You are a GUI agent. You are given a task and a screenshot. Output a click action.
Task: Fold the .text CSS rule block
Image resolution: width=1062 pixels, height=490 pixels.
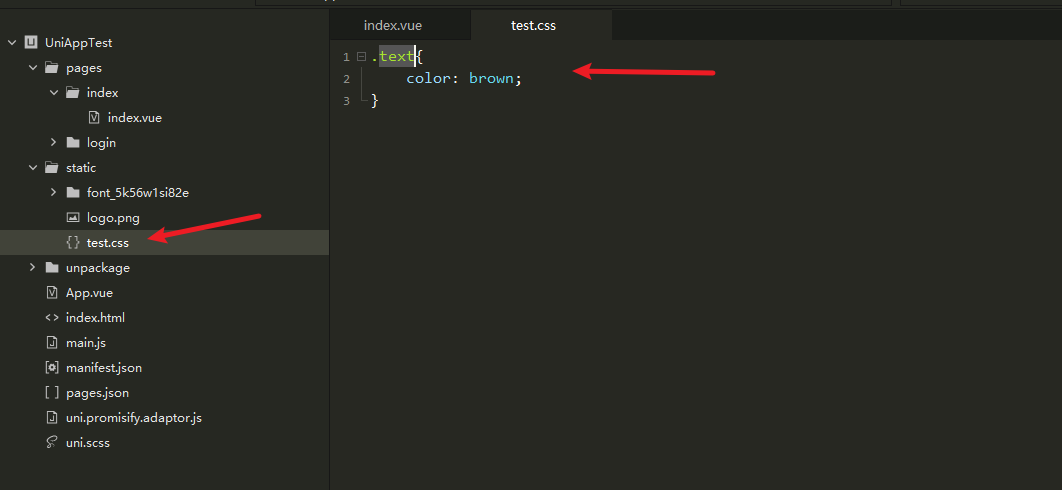click(361, 57)
